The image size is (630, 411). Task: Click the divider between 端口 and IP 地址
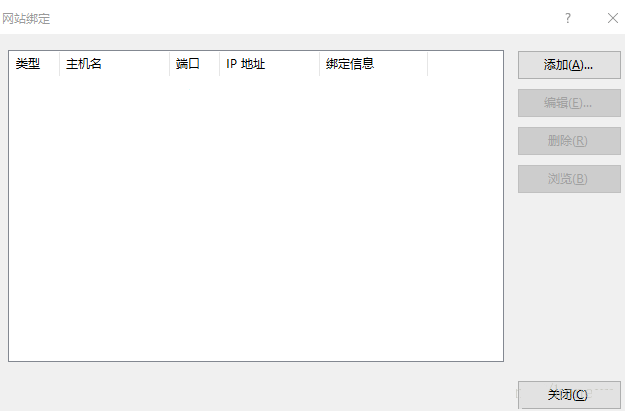click(220, 64)
